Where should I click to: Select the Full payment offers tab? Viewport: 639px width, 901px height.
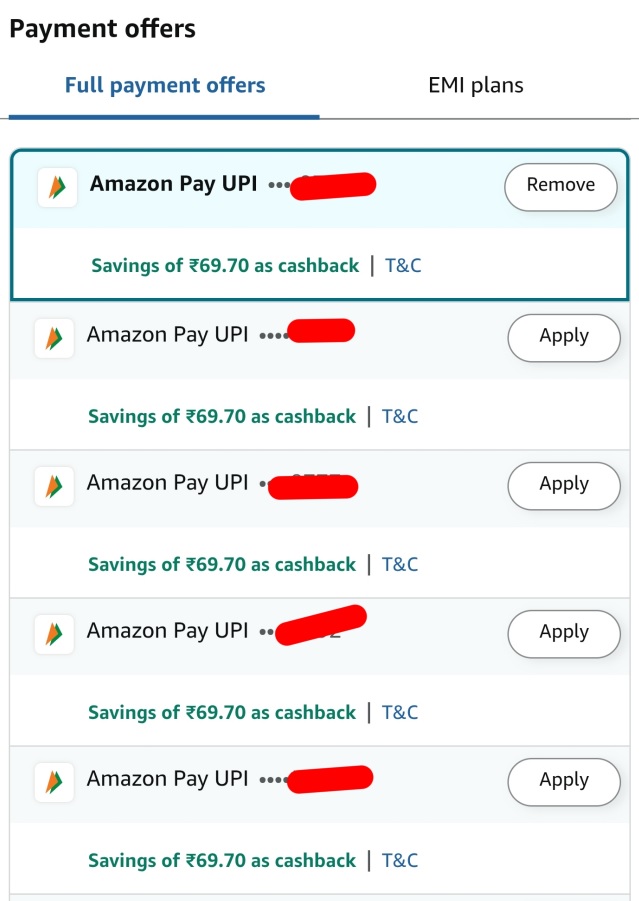(x=164, y=85)
